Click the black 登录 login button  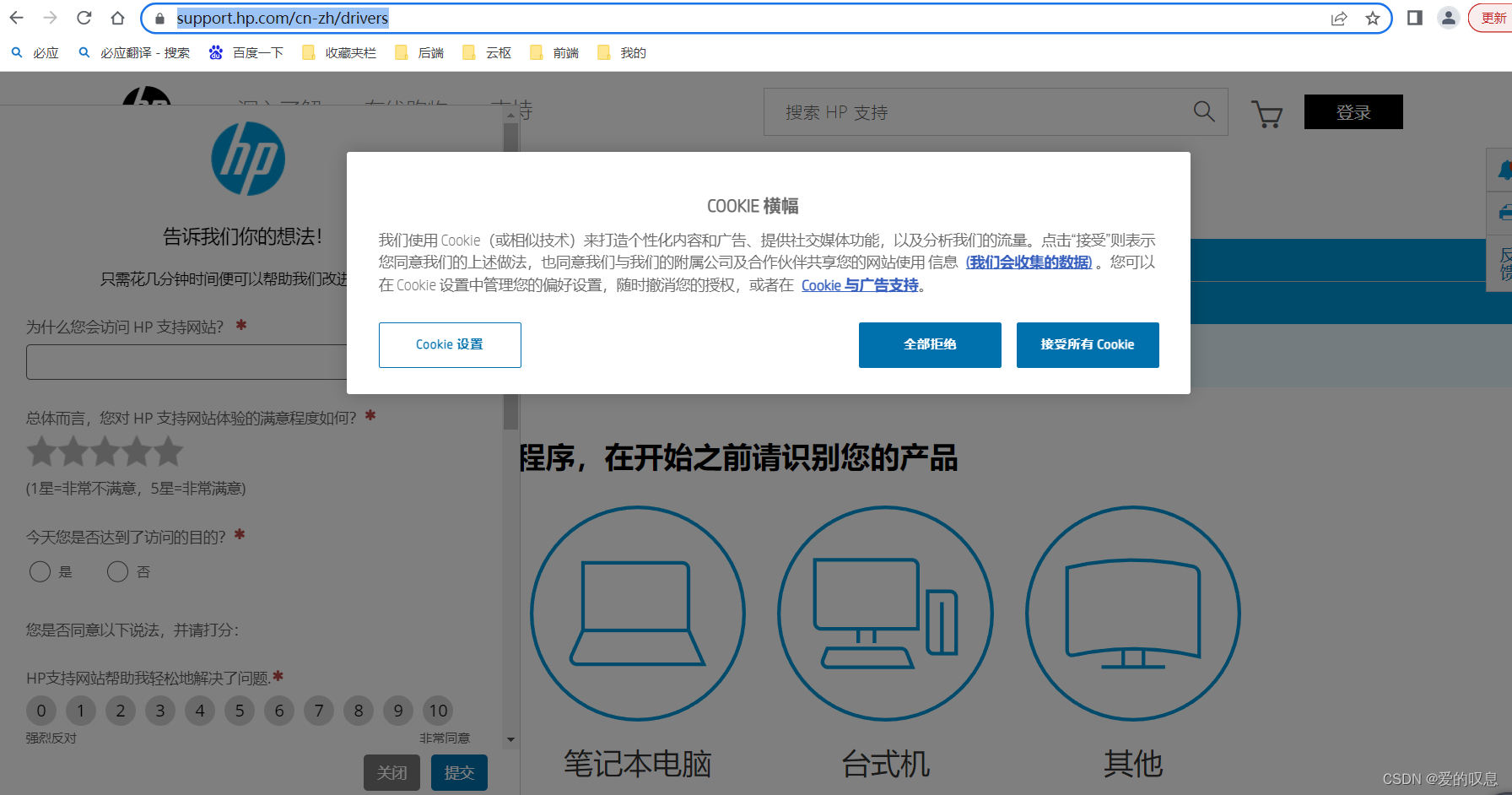1353,112
